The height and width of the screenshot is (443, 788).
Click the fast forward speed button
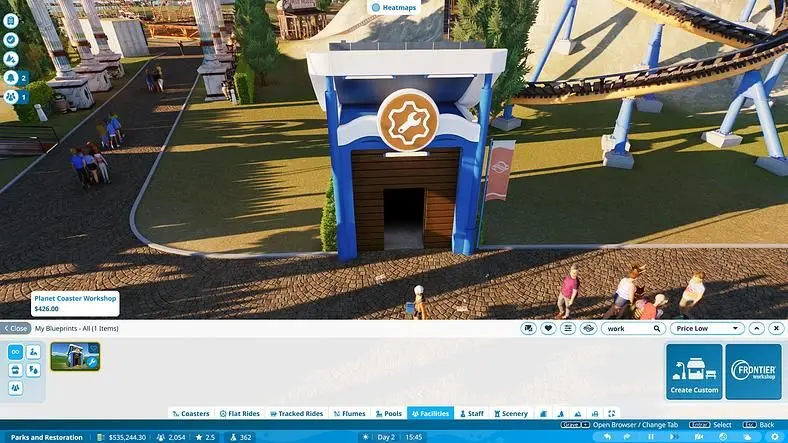(674, 437)
